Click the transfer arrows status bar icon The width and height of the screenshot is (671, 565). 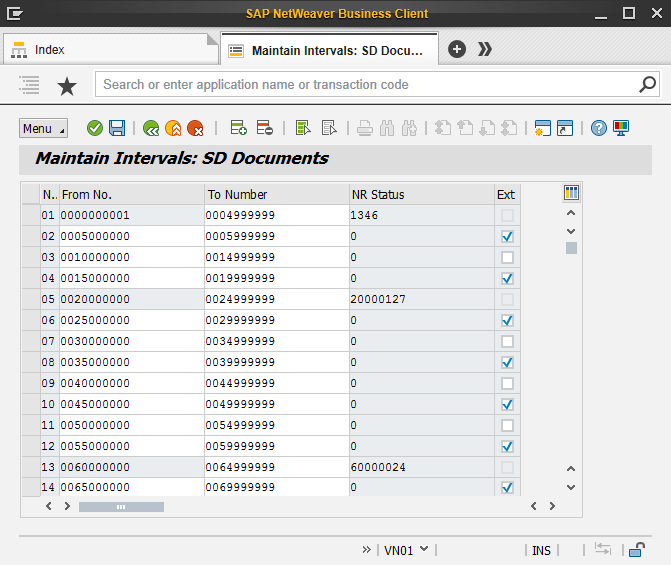point(603,549)
